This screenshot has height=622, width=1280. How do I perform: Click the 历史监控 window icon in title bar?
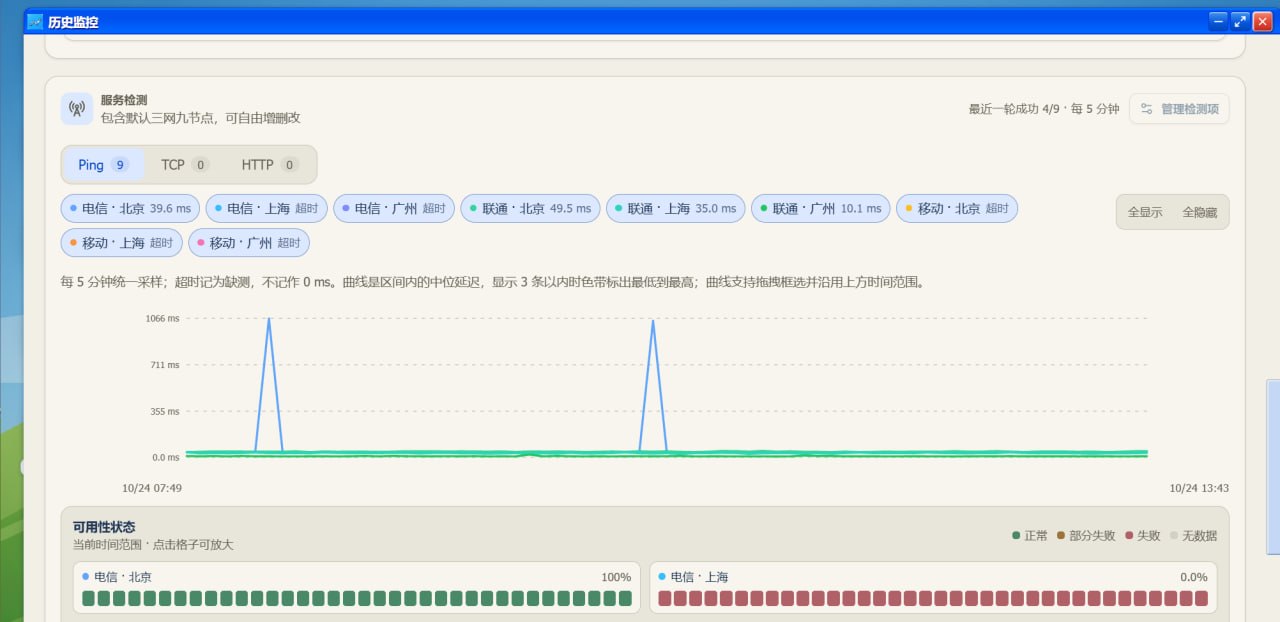pyautogui.click(x=35, y=21)
